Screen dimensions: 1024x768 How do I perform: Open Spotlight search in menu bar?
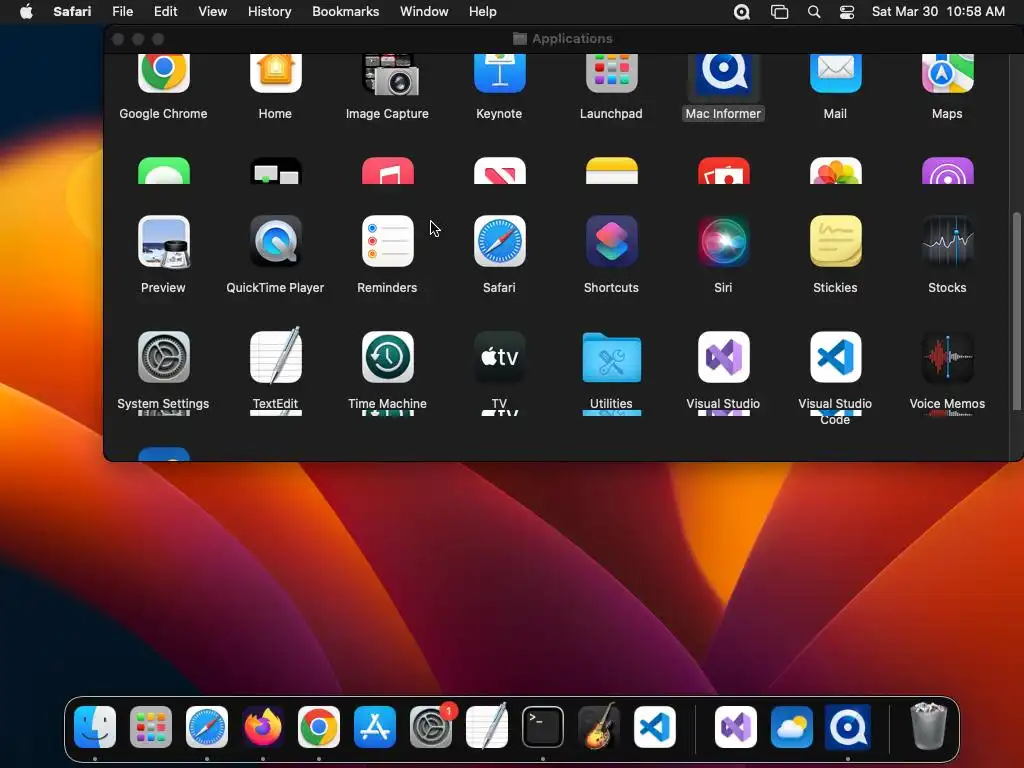pos(814,12)
